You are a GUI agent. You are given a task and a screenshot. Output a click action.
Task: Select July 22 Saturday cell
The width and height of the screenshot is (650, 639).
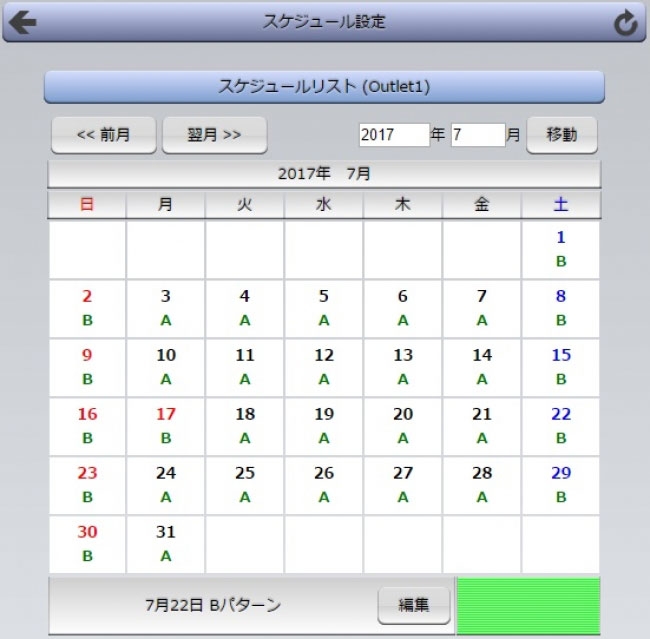click(561, 426)
